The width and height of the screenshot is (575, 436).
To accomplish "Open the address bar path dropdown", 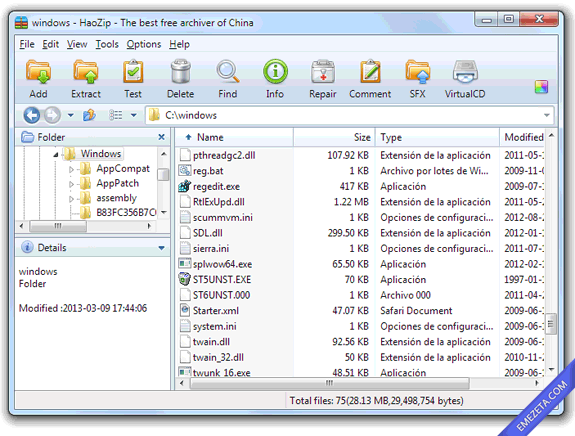I will (x=546, y=115).
